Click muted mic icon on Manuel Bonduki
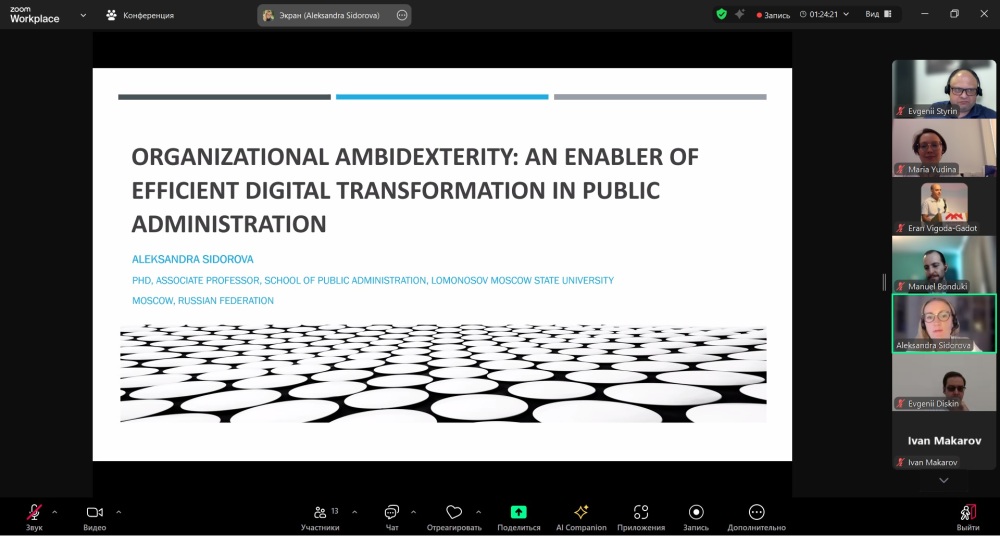 901,287
